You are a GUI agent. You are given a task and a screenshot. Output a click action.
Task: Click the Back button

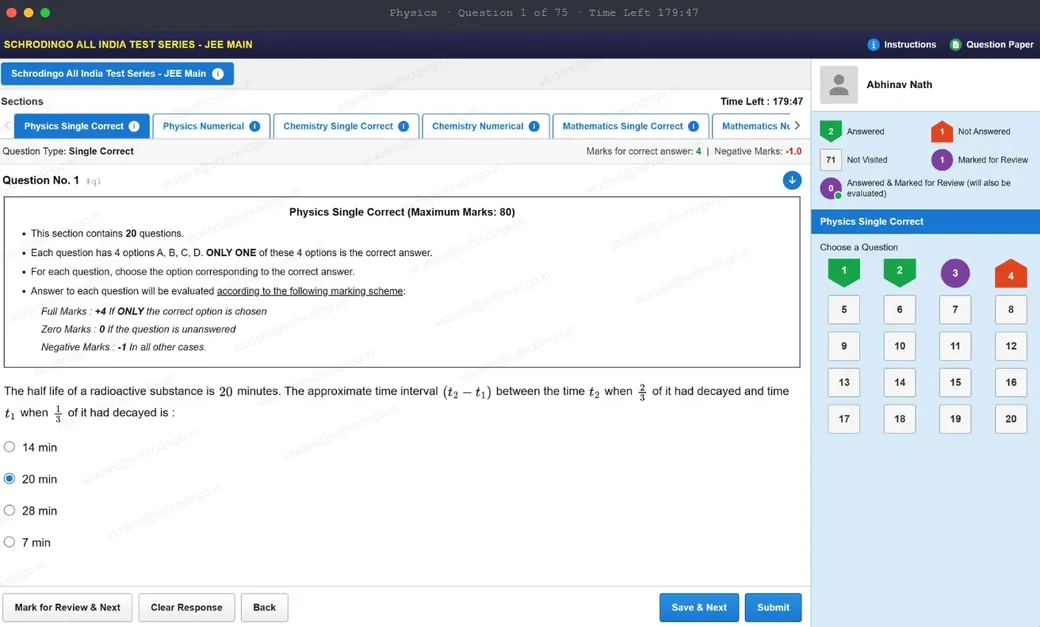tap(264, 607)
